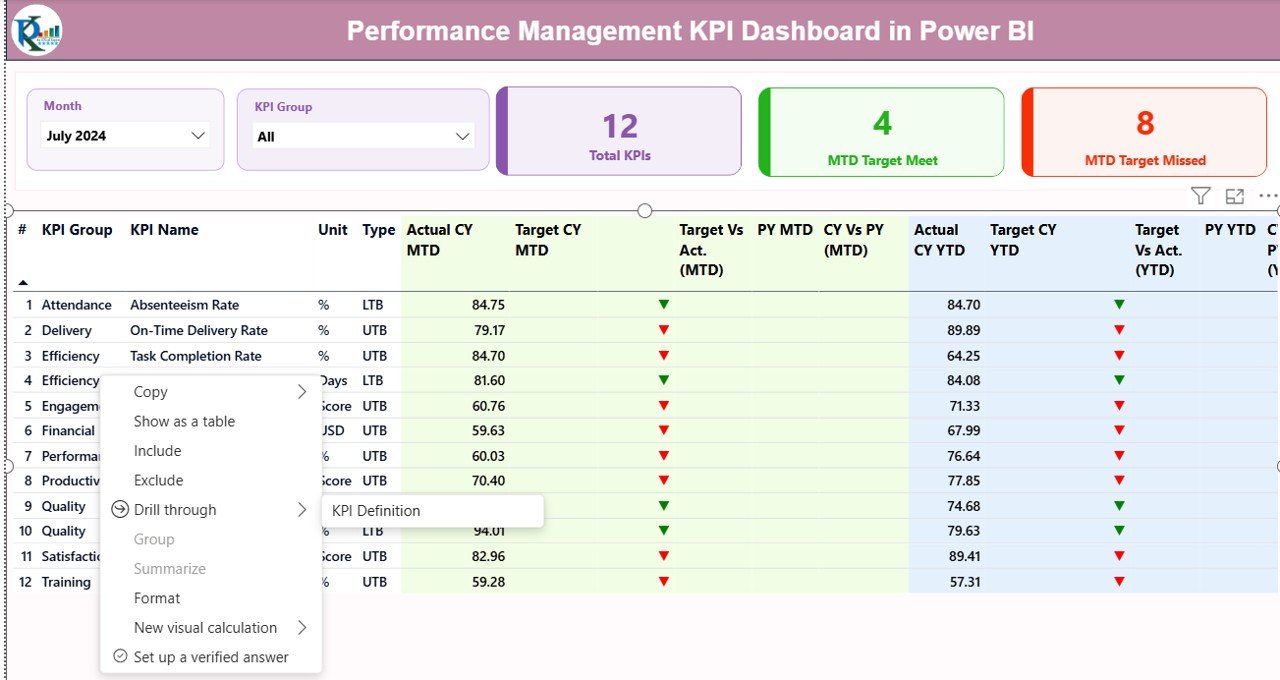
Task: Click the verified answer checkmark icon
Action: pyautogui.click(x=119, y=657)
